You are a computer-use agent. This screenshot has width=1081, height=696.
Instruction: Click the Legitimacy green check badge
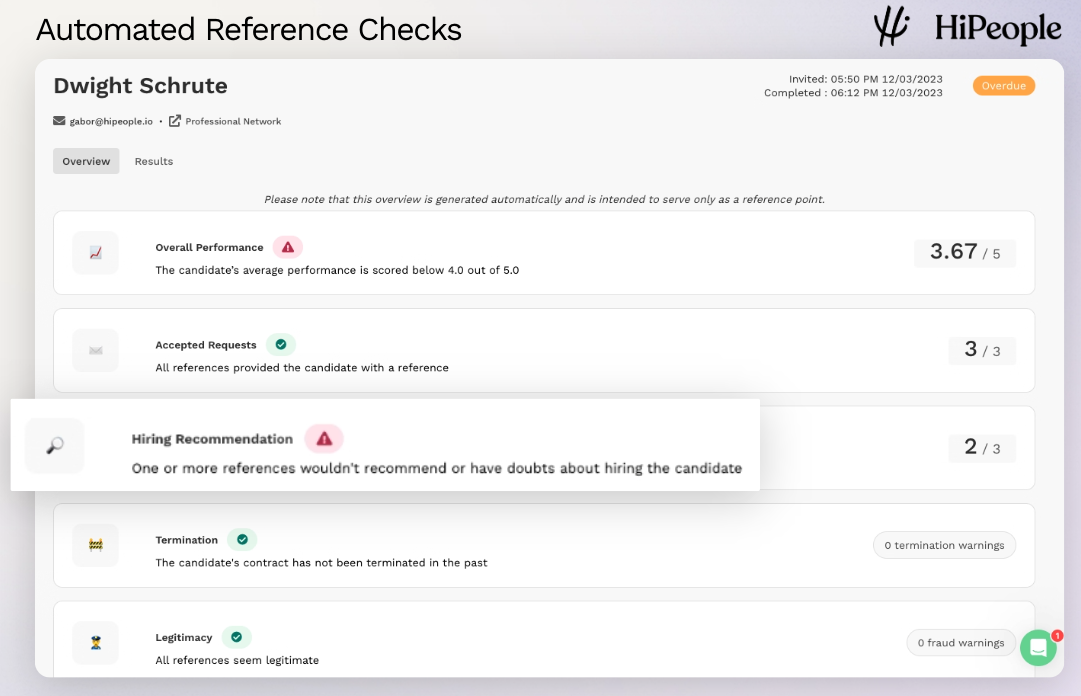(236, 637)
